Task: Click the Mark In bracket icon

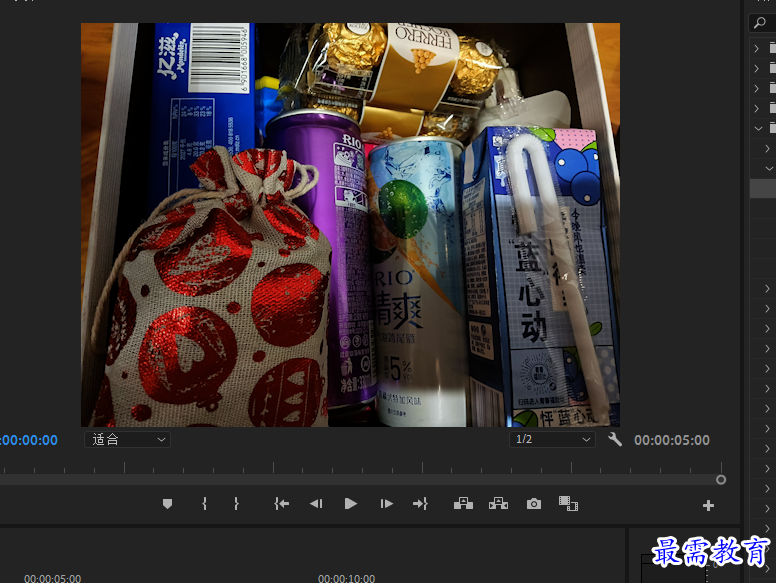Action: click(x=204, y=504)
